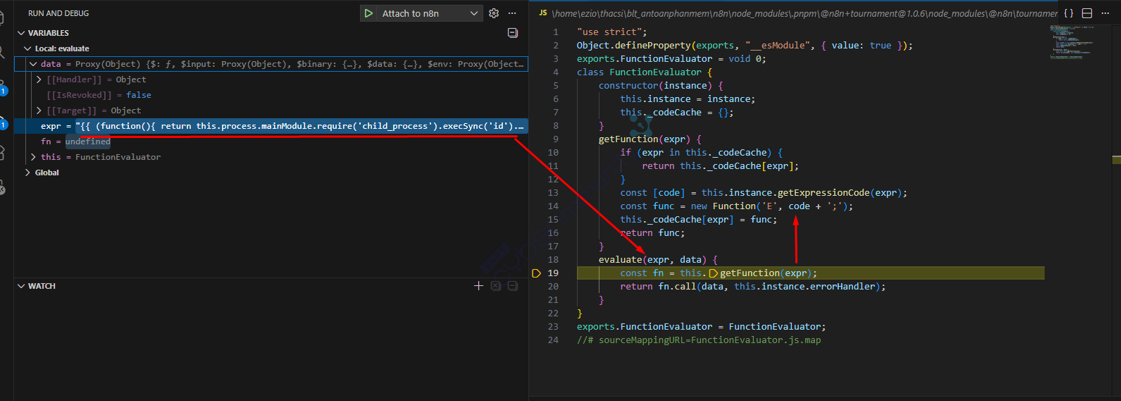Split the editor using the layout icon
Viewport: 1121px width, 401px height.
(x=1087, y=14)
